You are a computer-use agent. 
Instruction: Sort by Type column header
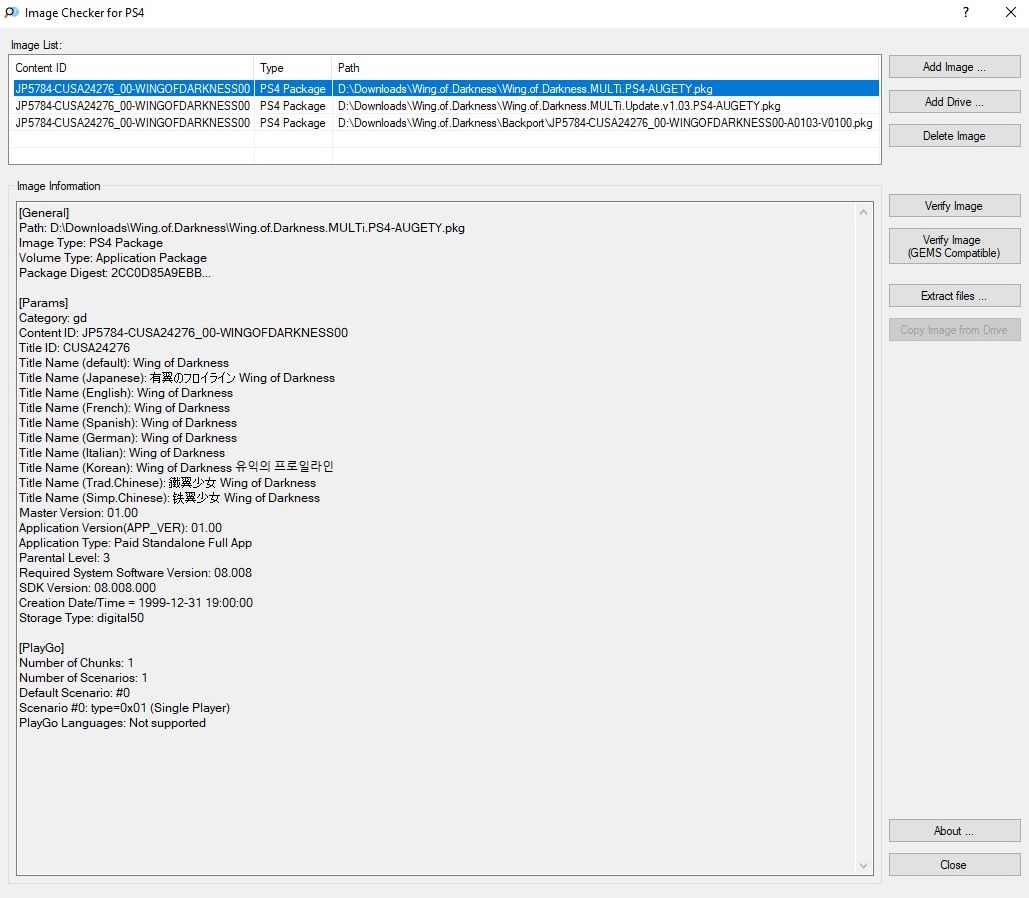coord(293,68)
